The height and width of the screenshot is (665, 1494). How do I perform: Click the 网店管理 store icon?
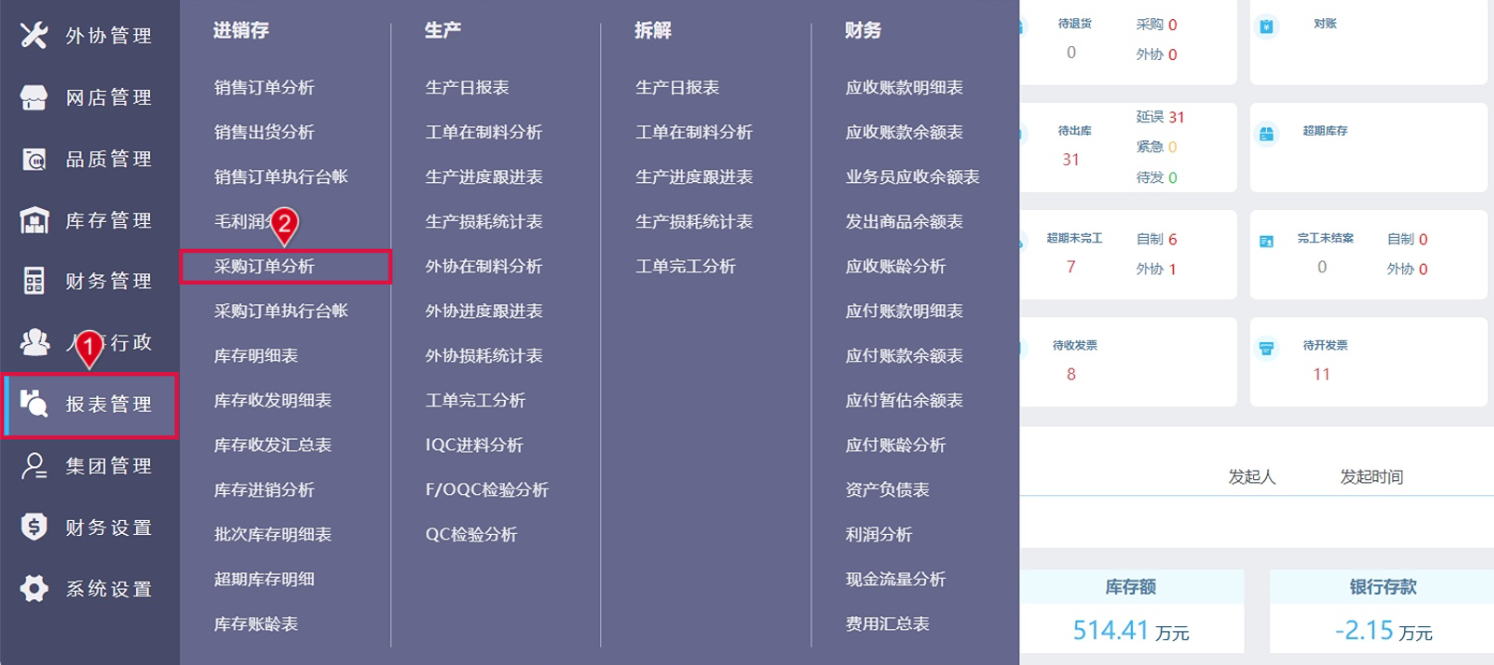pyautogui.click(x=34, y=97)
